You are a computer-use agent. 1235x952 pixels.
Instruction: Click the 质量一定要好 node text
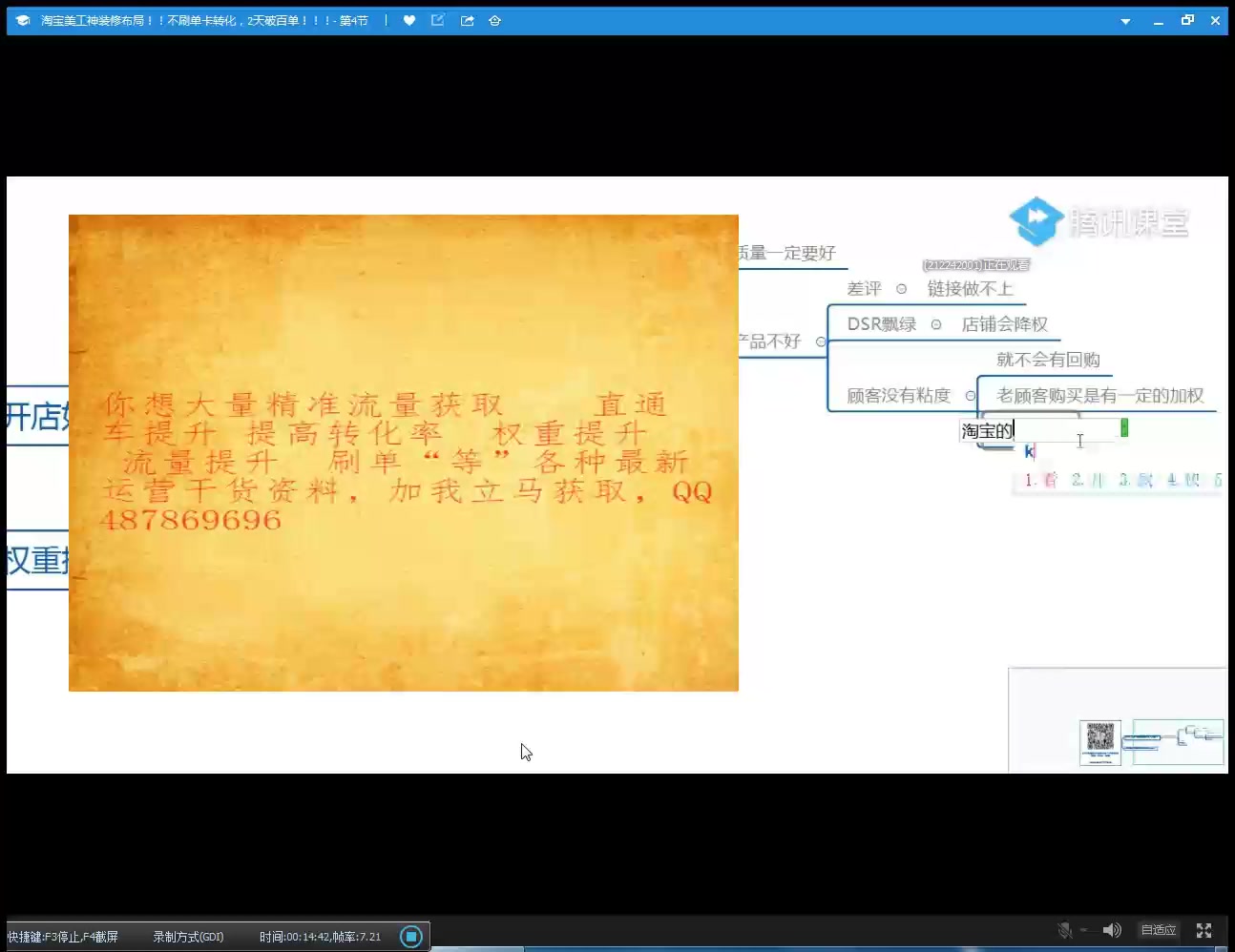(x=786, y=253)
